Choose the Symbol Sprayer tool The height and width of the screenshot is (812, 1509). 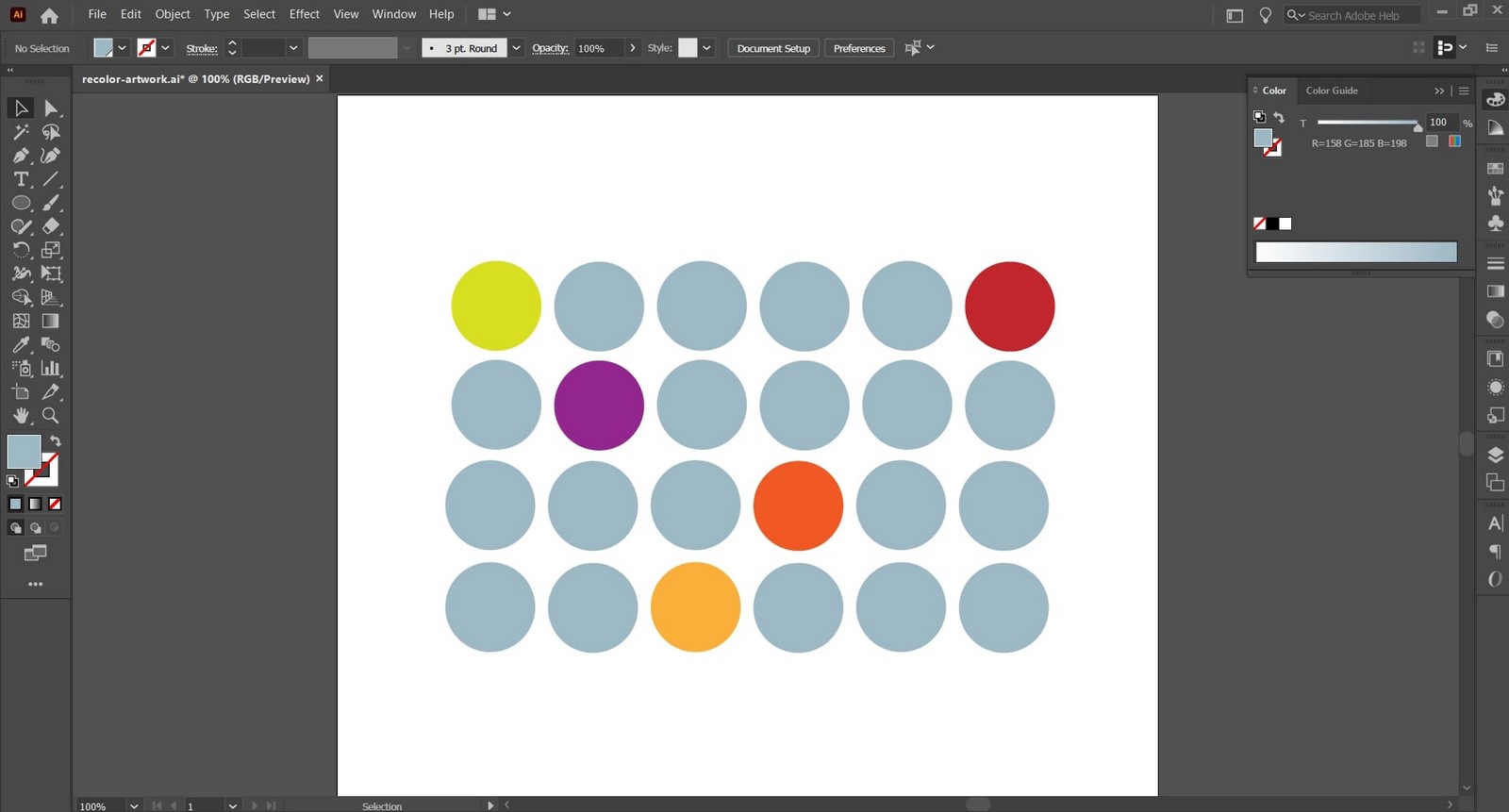21,368
